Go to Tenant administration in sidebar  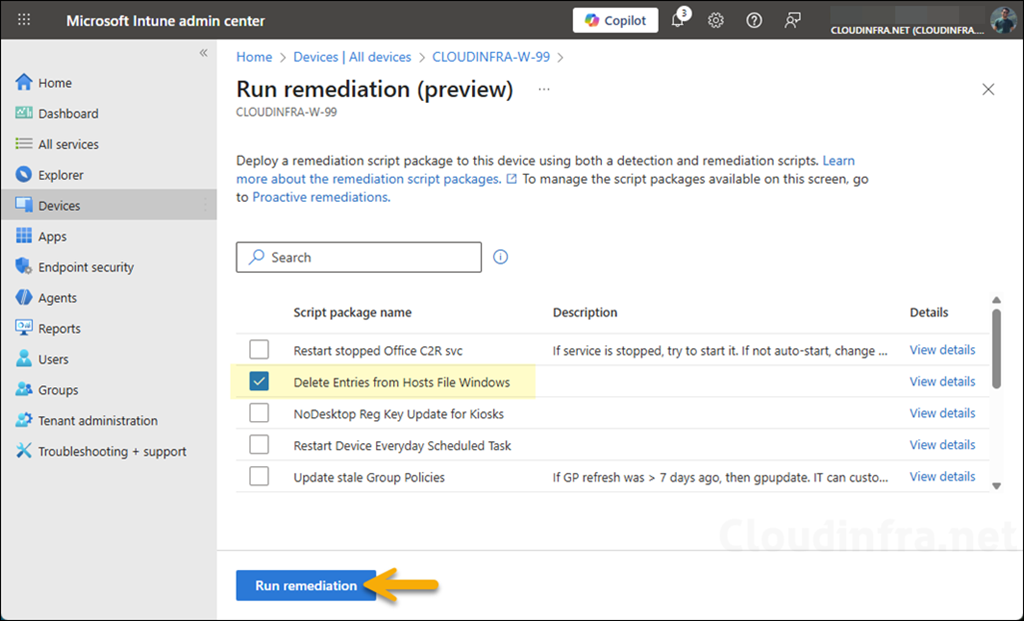pos(97,421)
